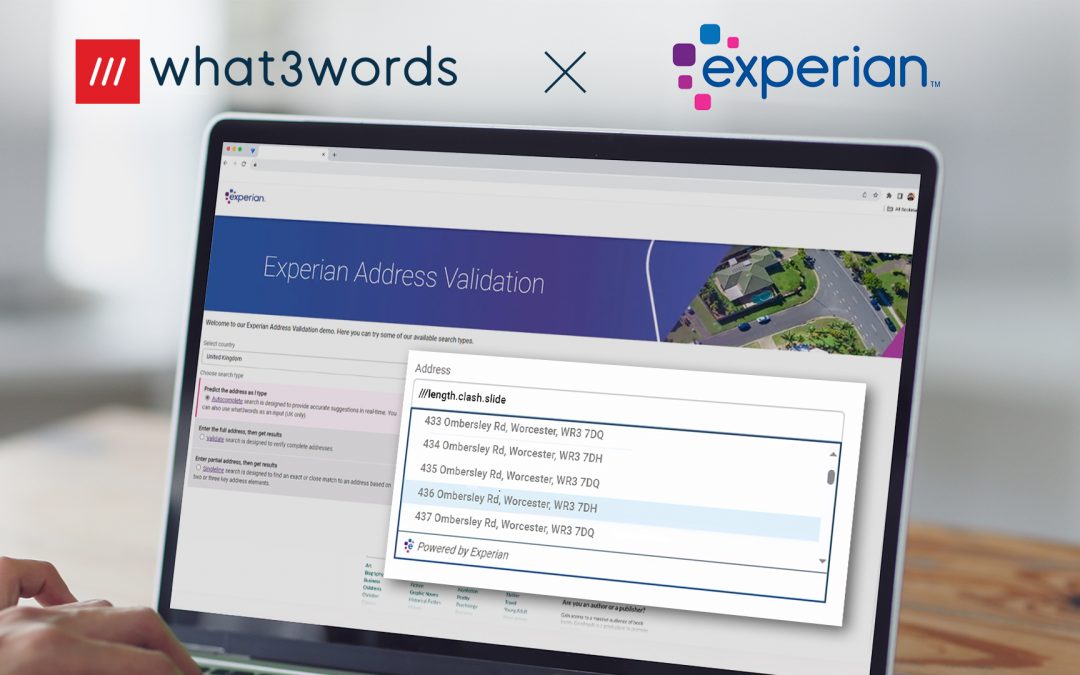Click the suggestion list scroll-down arrow

(x=822, y=561)
